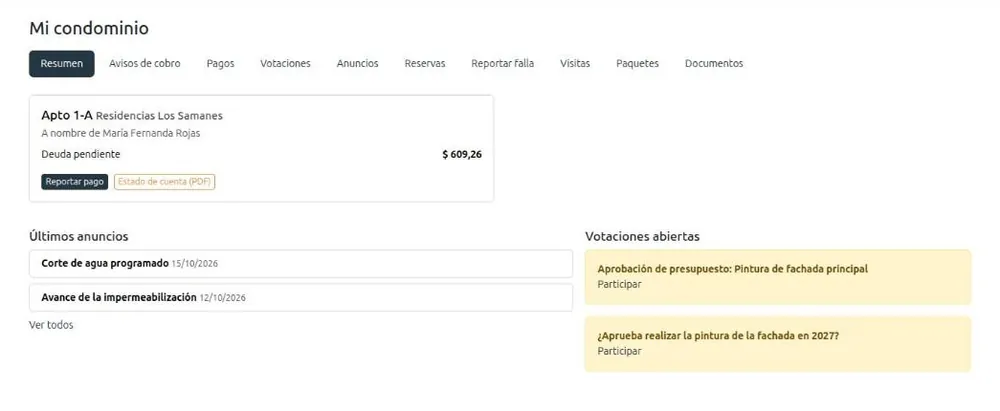Select the Resumen tab
This screenshot has height=411, width=1000.
click(x=62, y=64)
